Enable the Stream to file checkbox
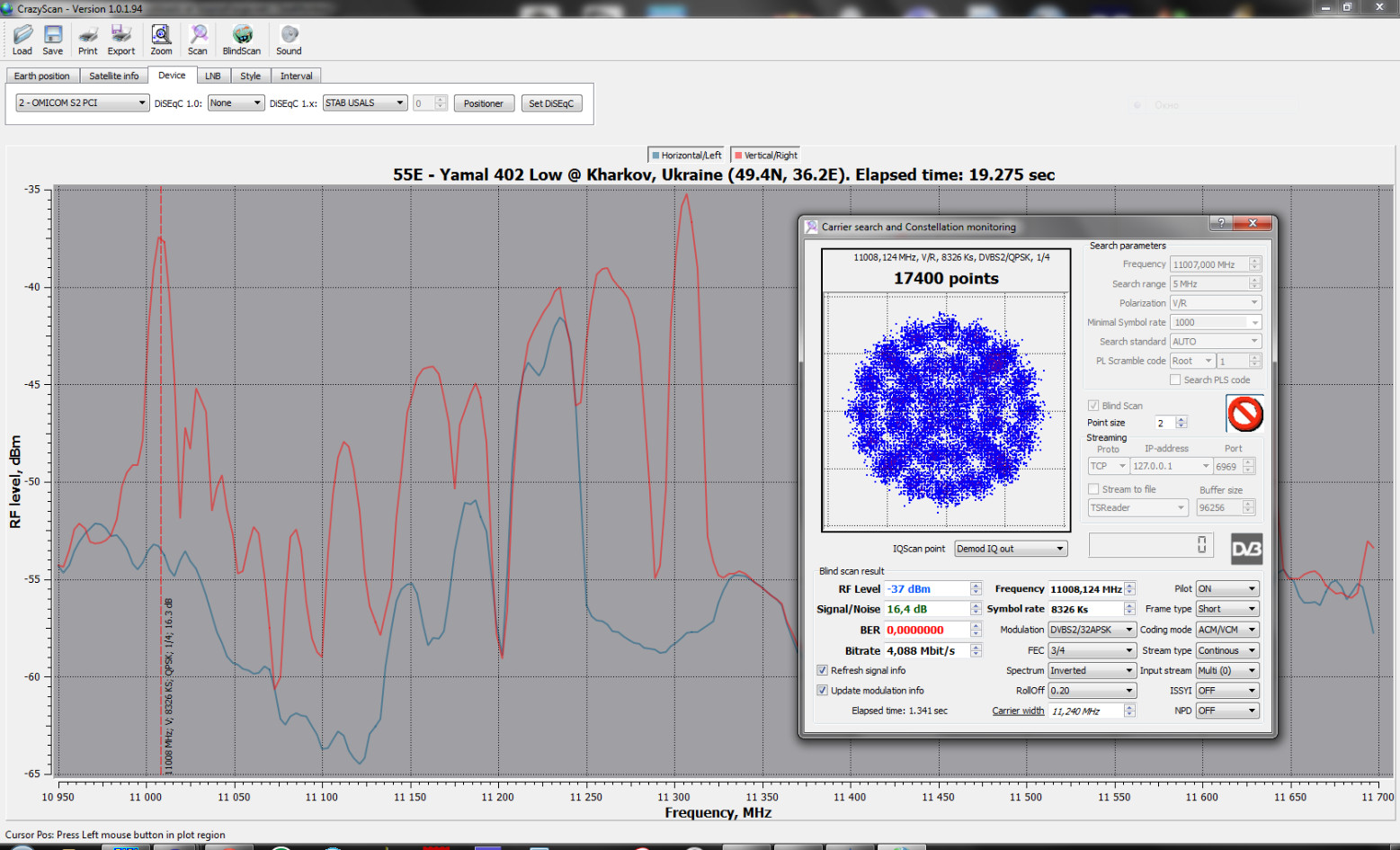Screen dimensions: 1400x850 [x=1093, y=489]
